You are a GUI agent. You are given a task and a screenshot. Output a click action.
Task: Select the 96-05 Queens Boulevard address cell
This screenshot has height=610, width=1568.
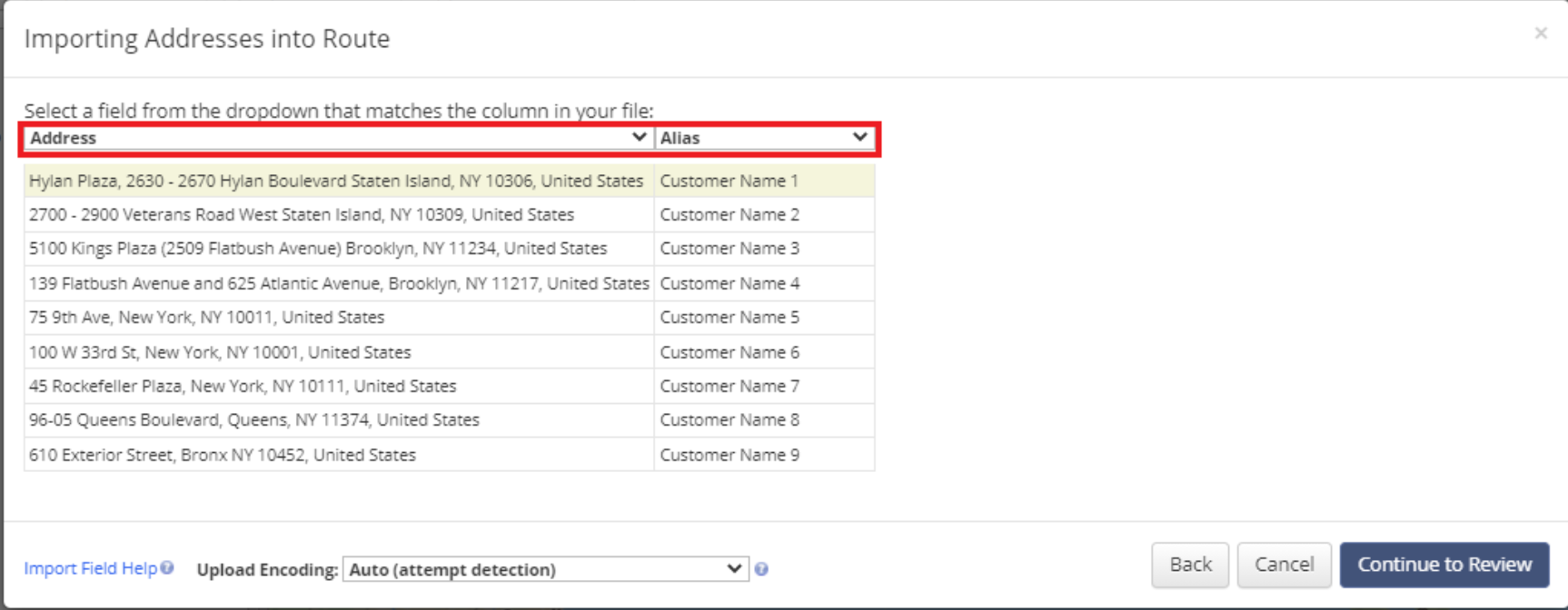339,420
